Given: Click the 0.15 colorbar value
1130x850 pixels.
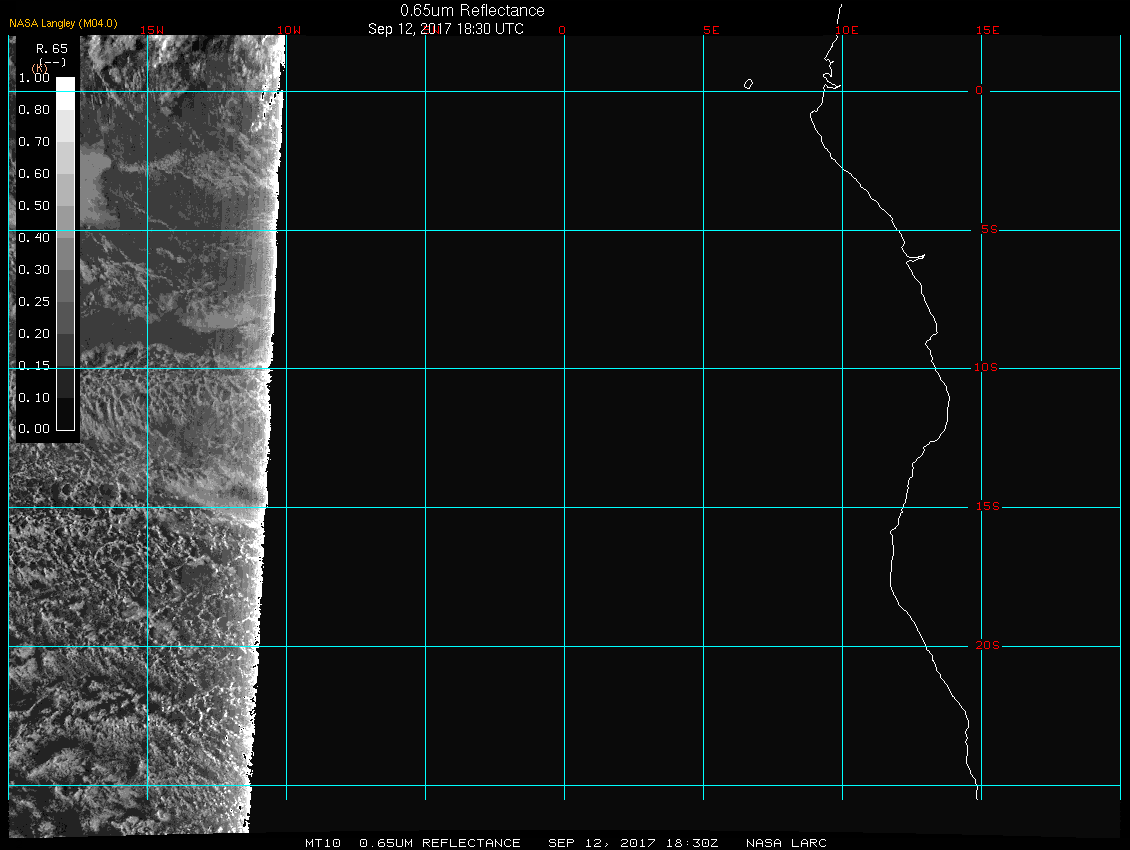Looking at the screenshot, I should [34, 366].
